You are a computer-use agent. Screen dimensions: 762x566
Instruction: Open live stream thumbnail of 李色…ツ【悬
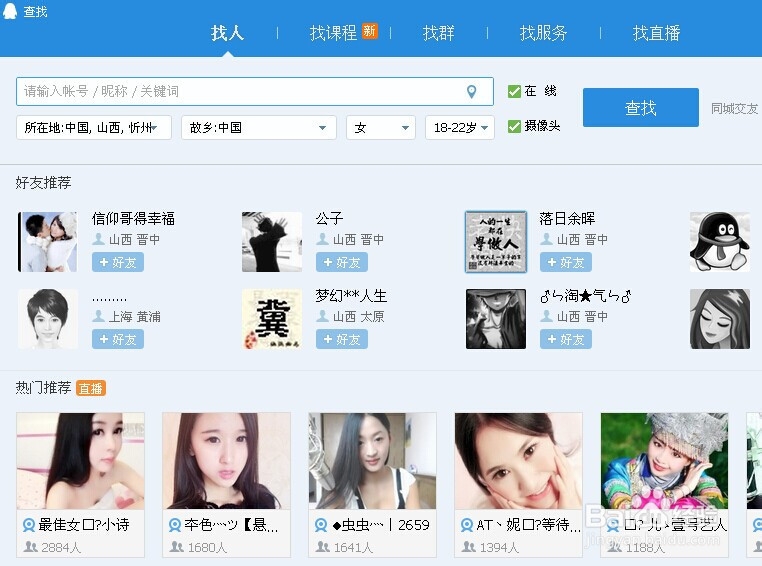pyautogui.click(x=226, y=461)
